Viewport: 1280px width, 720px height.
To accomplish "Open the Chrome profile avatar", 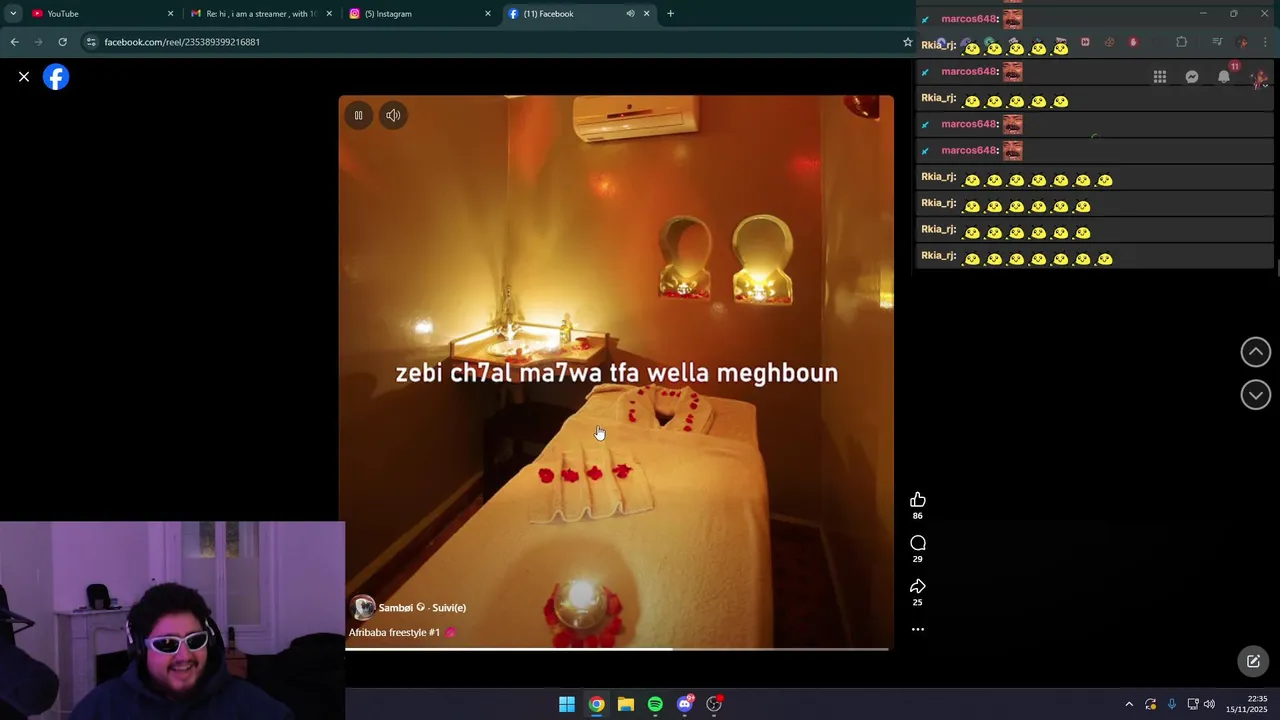I will 1242,42.
